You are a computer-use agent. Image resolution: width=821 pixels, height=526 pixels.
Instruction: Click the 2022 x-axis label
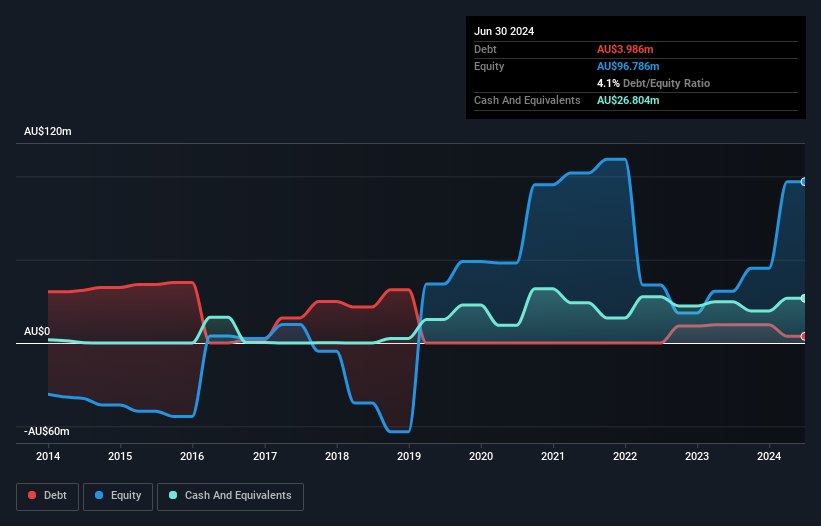click(x=625, y=456)
